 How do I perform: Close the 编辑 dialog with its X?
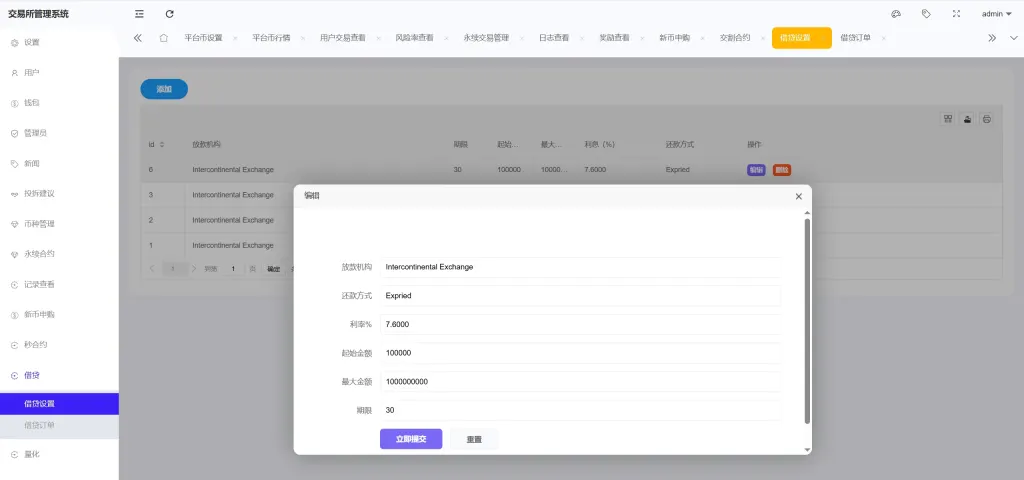click(799, 197)
